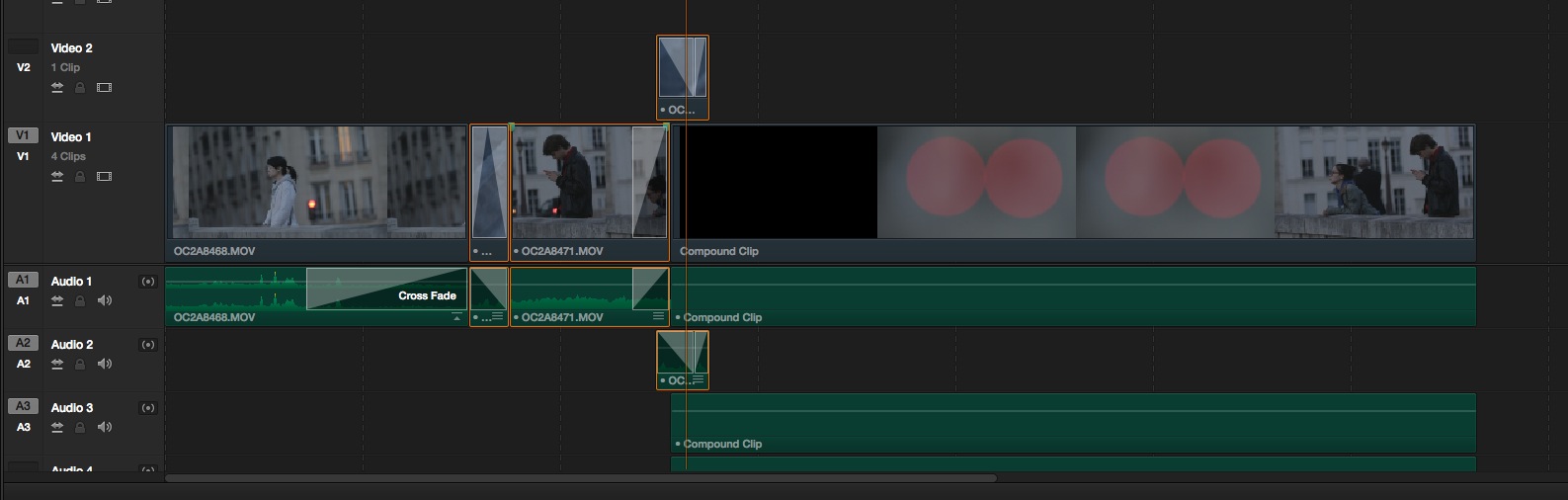Viewport: 1568px width, 500px height.
Task: Click the A1 source destination control
Action: click(23, 280)
